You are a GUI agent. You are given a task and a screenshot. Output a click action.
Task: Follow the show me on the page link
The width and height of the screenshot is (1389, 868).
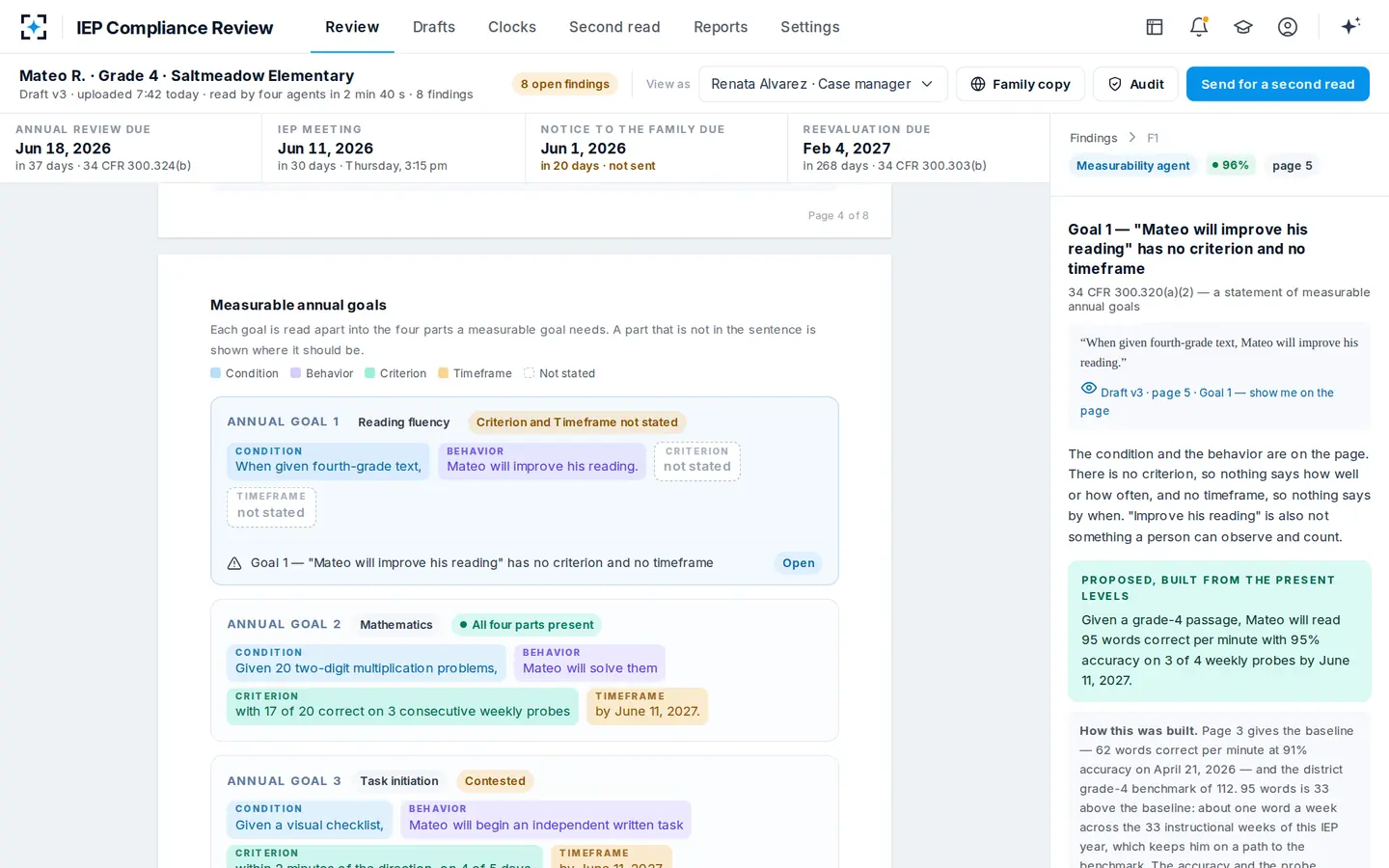coord(1207,401)
